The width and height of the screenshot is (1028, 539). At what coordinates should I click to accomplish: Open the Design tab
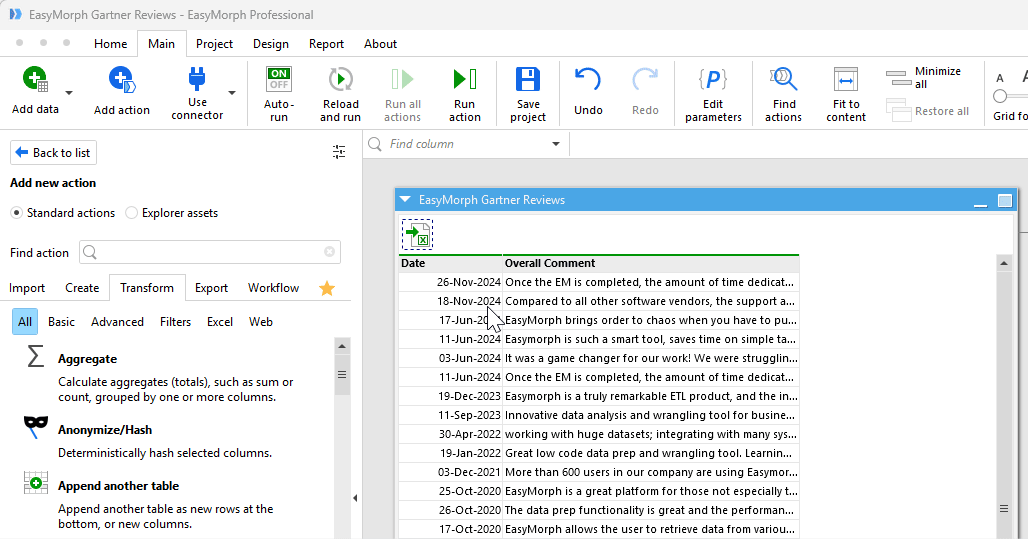(x=271, y=44)
